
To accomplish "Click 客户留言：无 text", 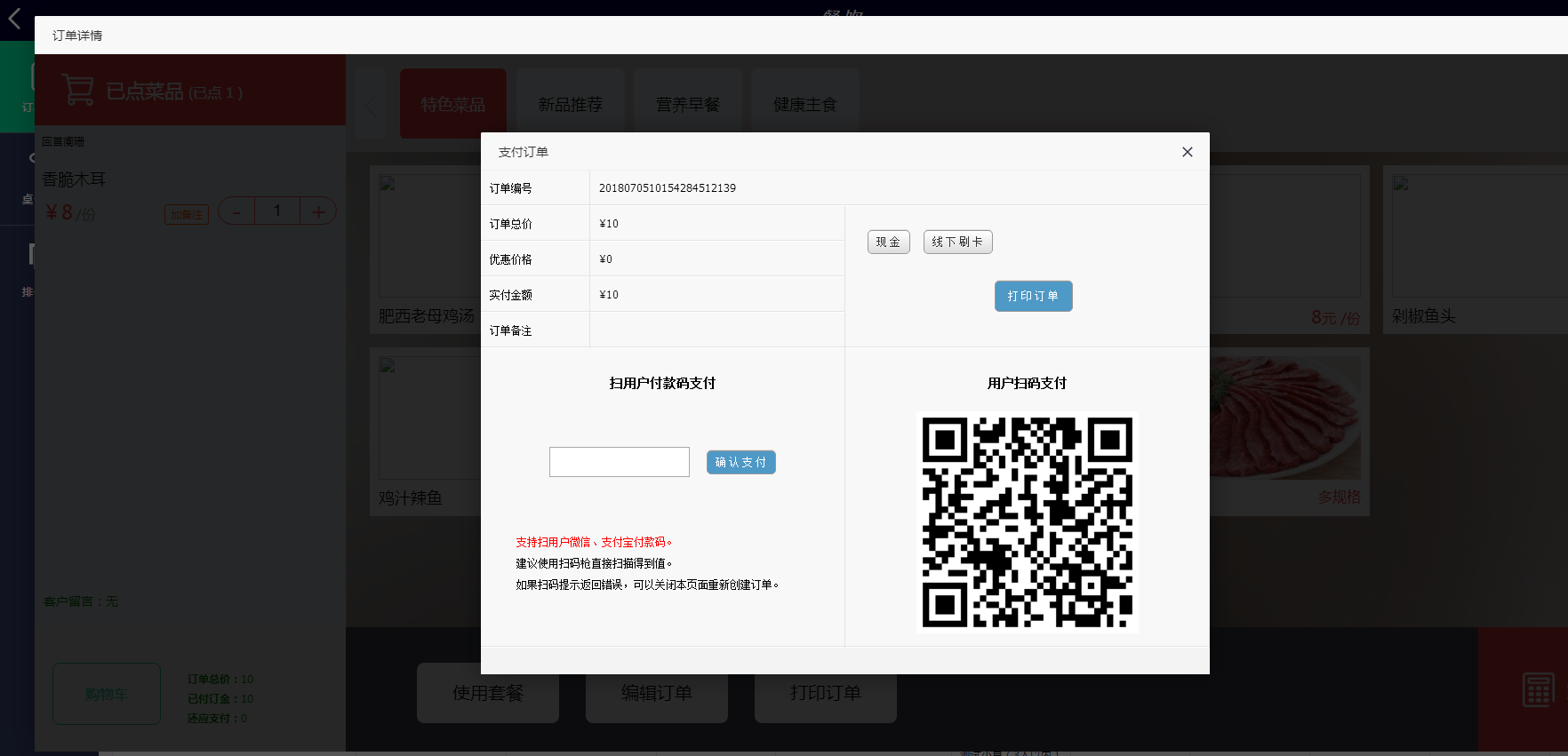I will click(x=81, y=601).
